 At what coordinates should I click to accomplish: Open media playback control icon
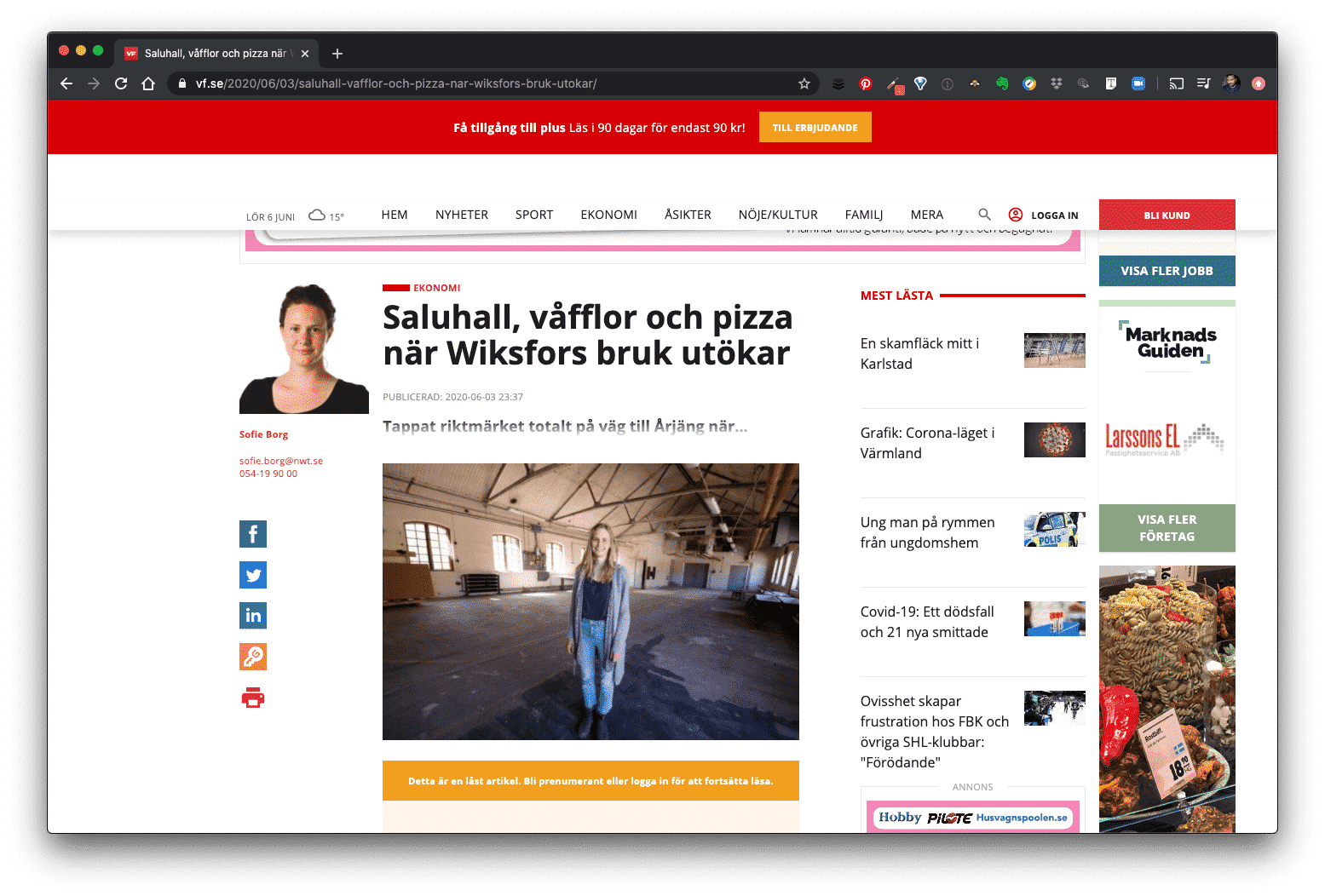pyautogui.click(x=1204, y=83)
